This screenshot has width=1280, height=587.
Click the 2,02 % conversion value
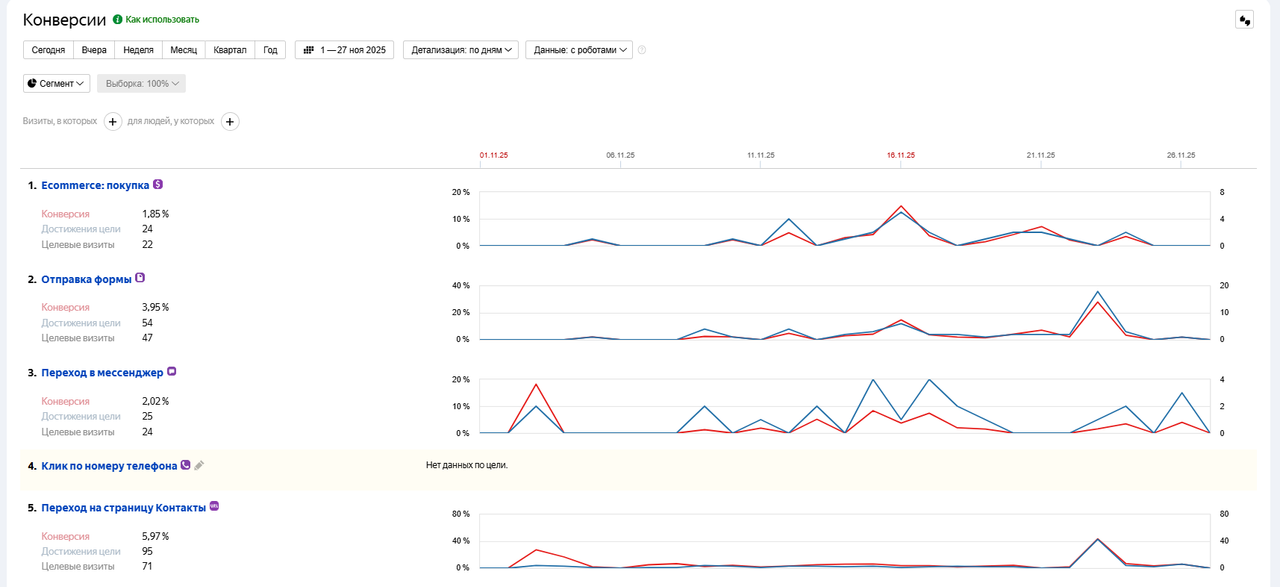tap(155, 401)
